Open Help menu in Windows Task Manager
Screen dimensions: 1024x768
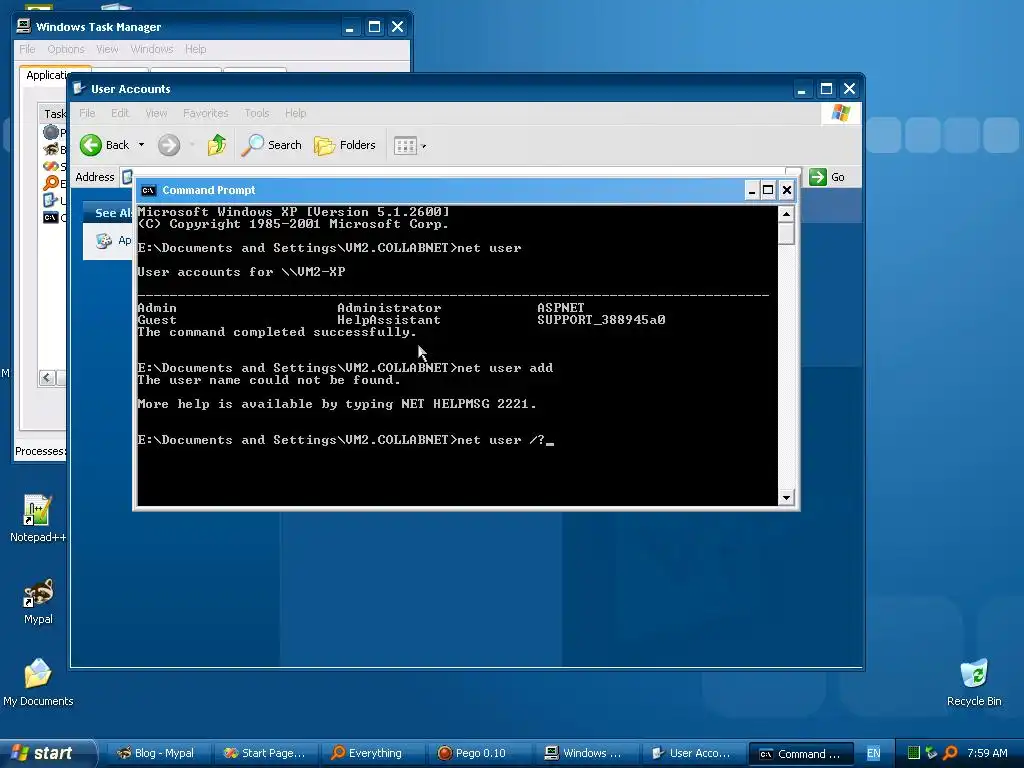[195, 49]
